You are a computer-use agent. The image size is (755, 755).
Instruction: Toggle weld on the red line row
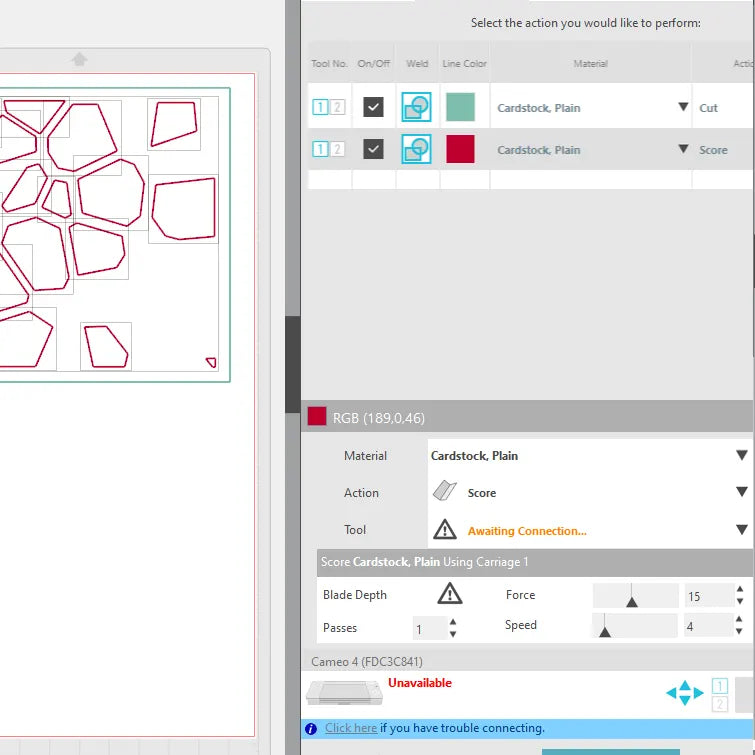coord(416,149)
